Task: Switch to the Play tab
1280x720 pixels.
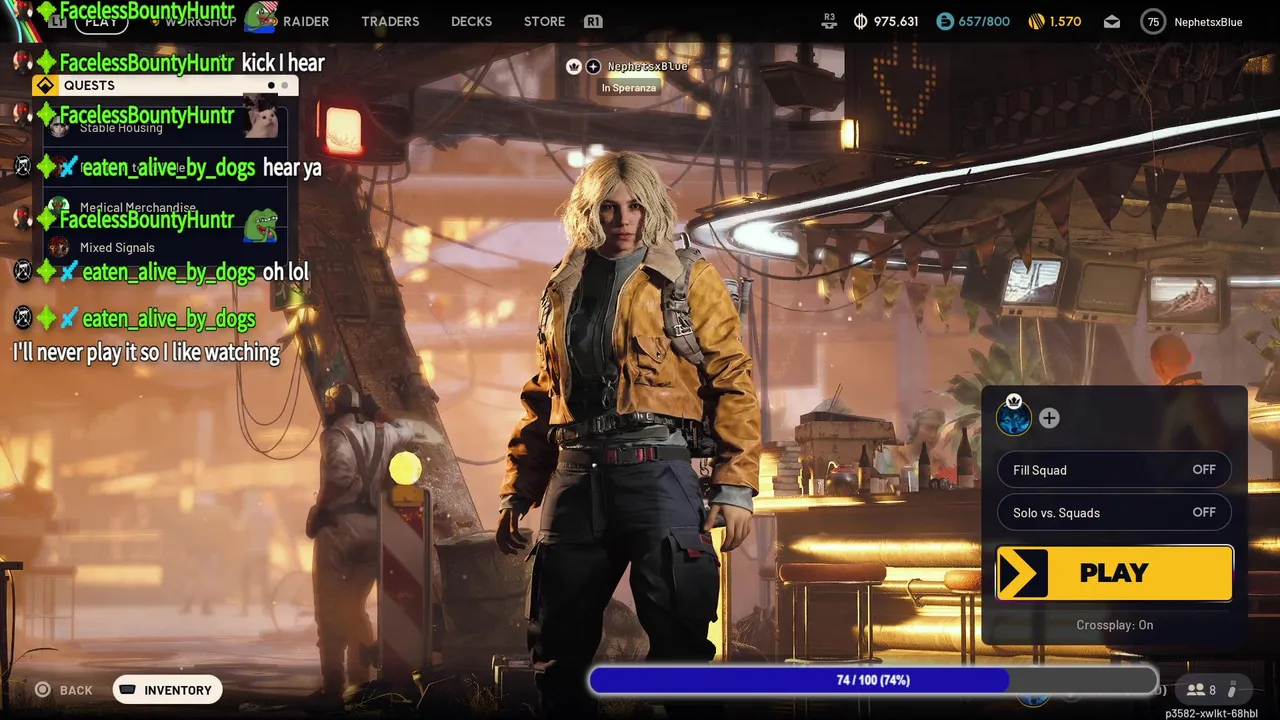Action: point(100,21)
